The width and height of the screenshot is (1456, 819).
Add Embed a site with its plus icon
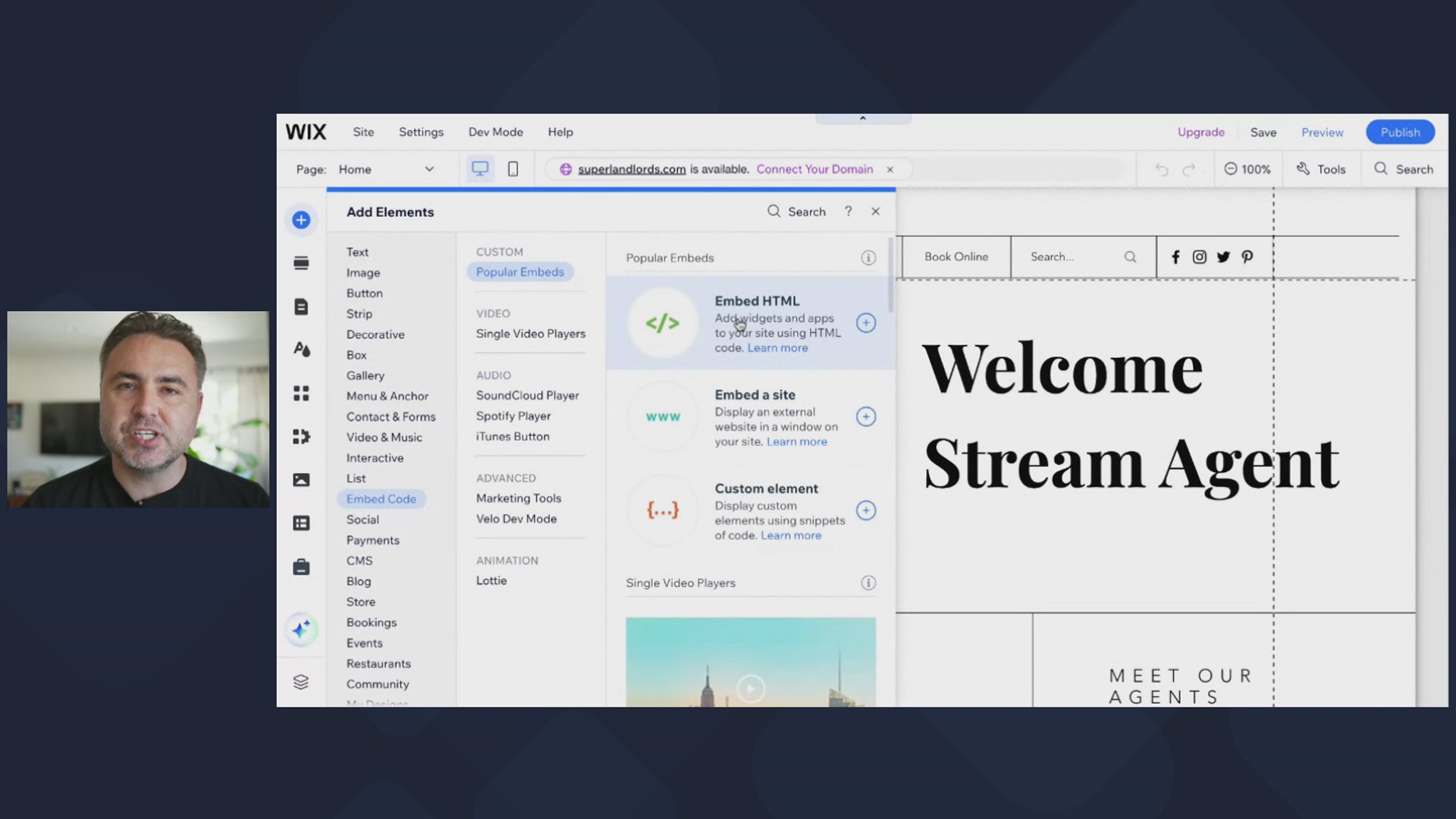pos(866,417)
